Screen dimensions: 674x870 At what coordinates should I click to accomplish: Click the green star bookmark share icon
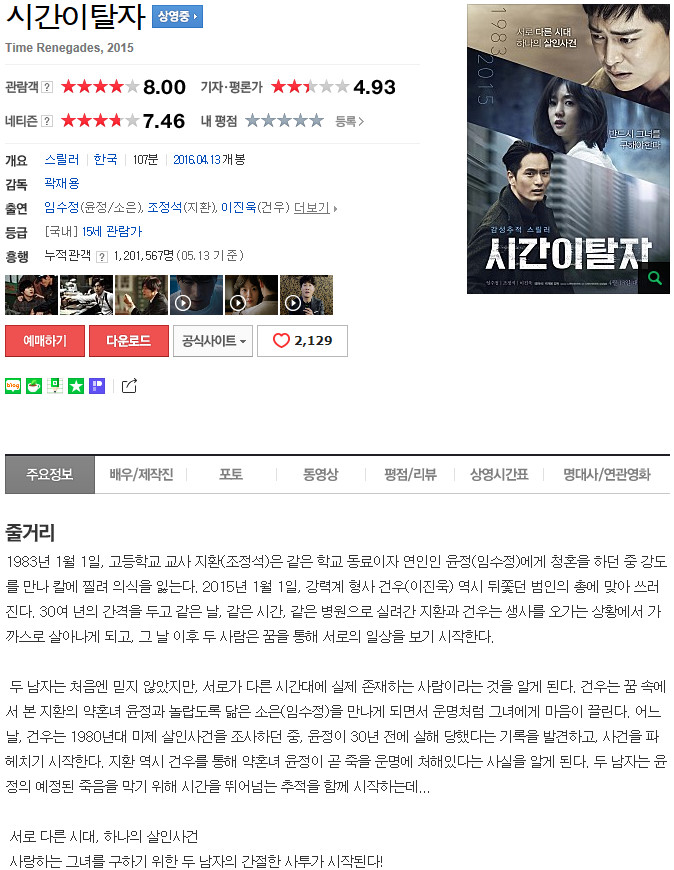(x=76, y=386)
